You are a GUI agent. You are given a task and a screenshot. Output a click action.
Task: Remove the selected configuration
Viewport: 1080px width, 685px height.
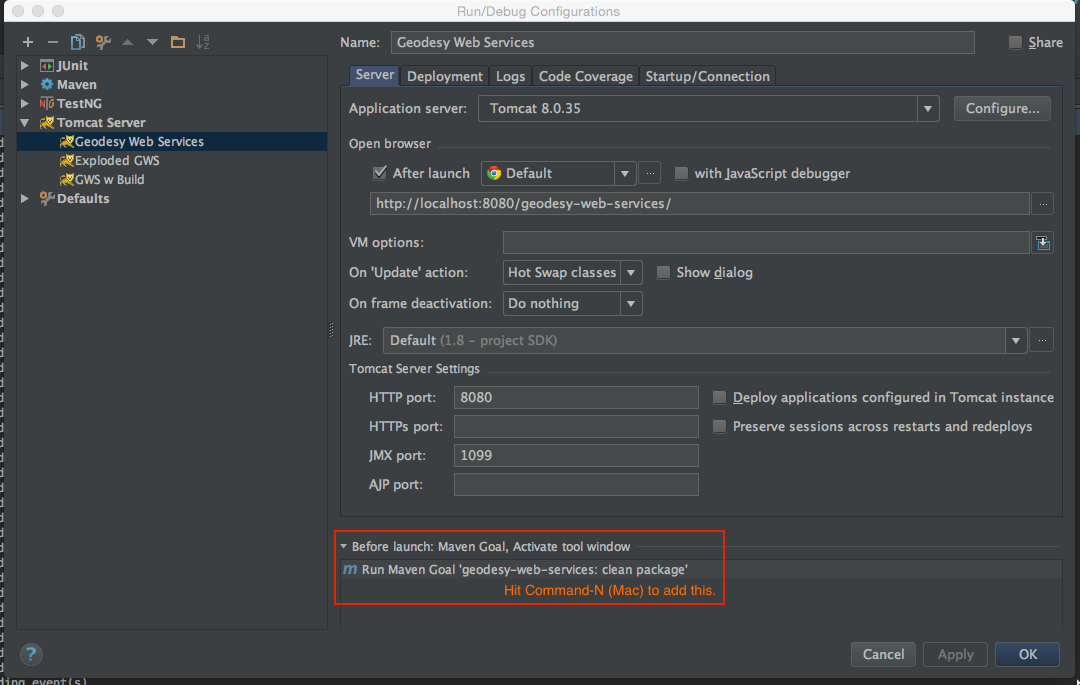coord(52,42)
